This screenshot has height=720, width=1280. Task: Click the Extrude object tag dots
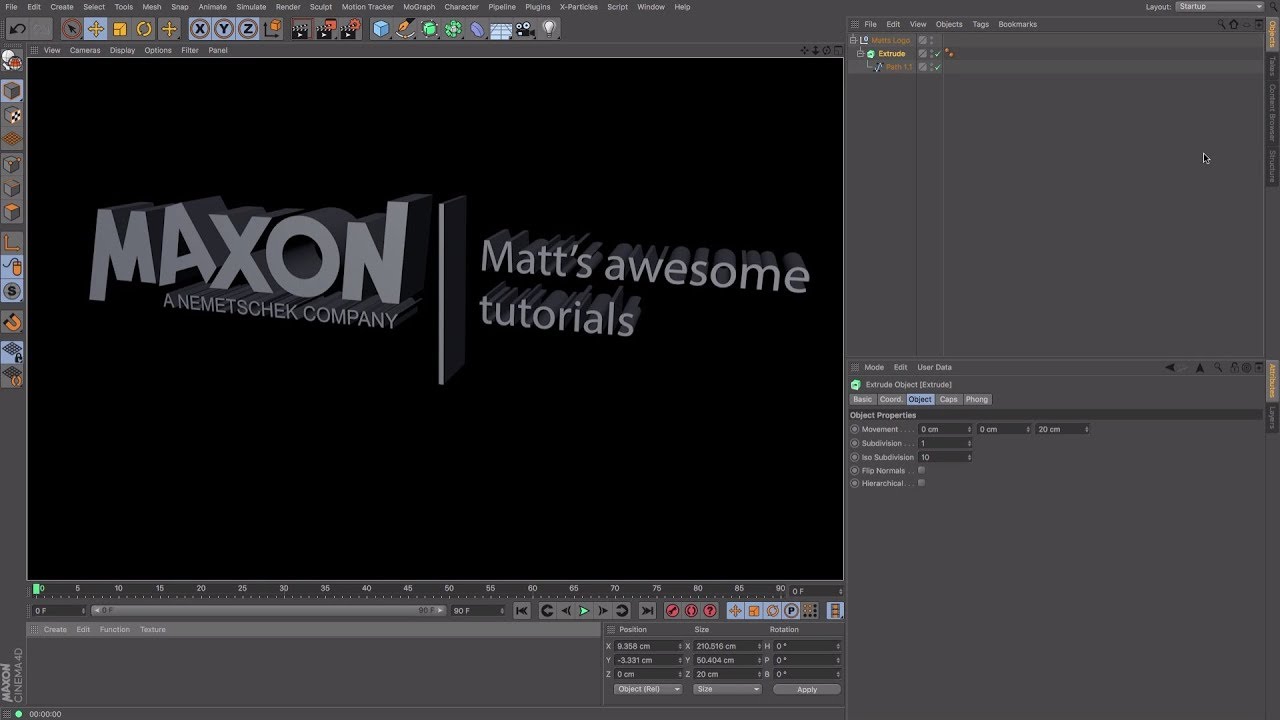[x=949, y=54]
